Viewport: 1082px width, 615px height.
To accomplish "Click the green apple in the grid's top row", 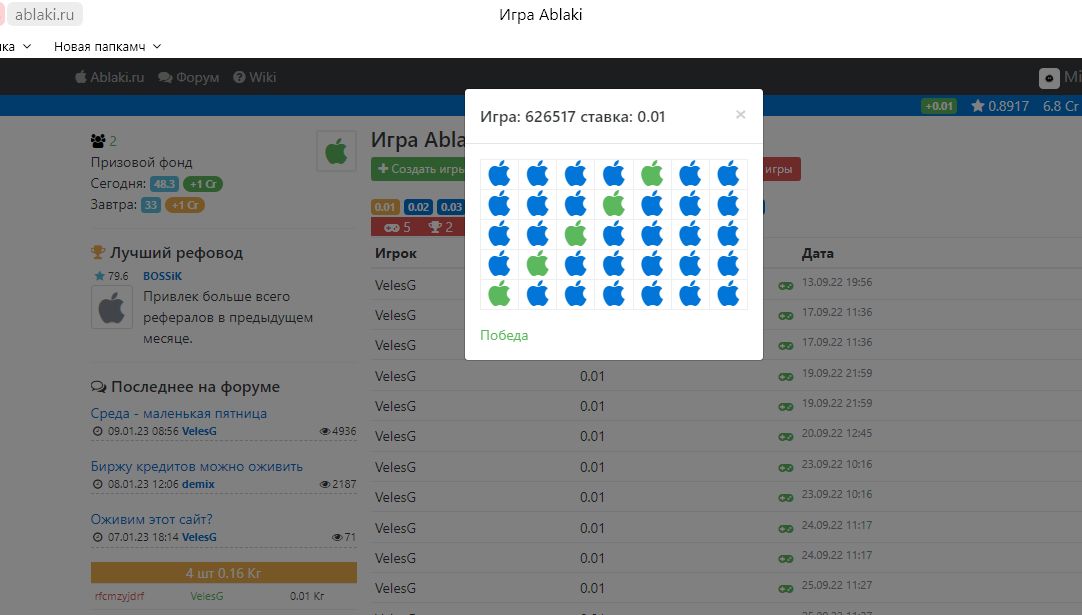I will (651, 174).
